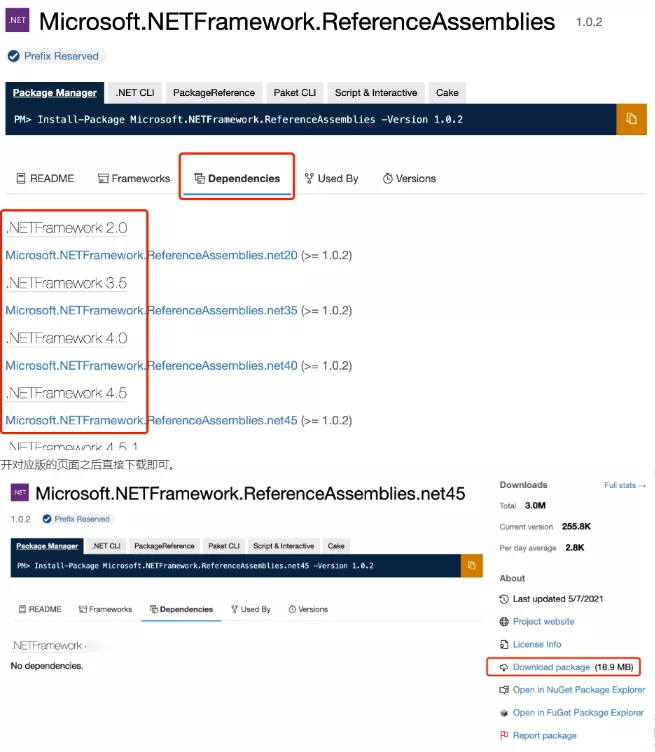Open the Project website link

(544, 622)
